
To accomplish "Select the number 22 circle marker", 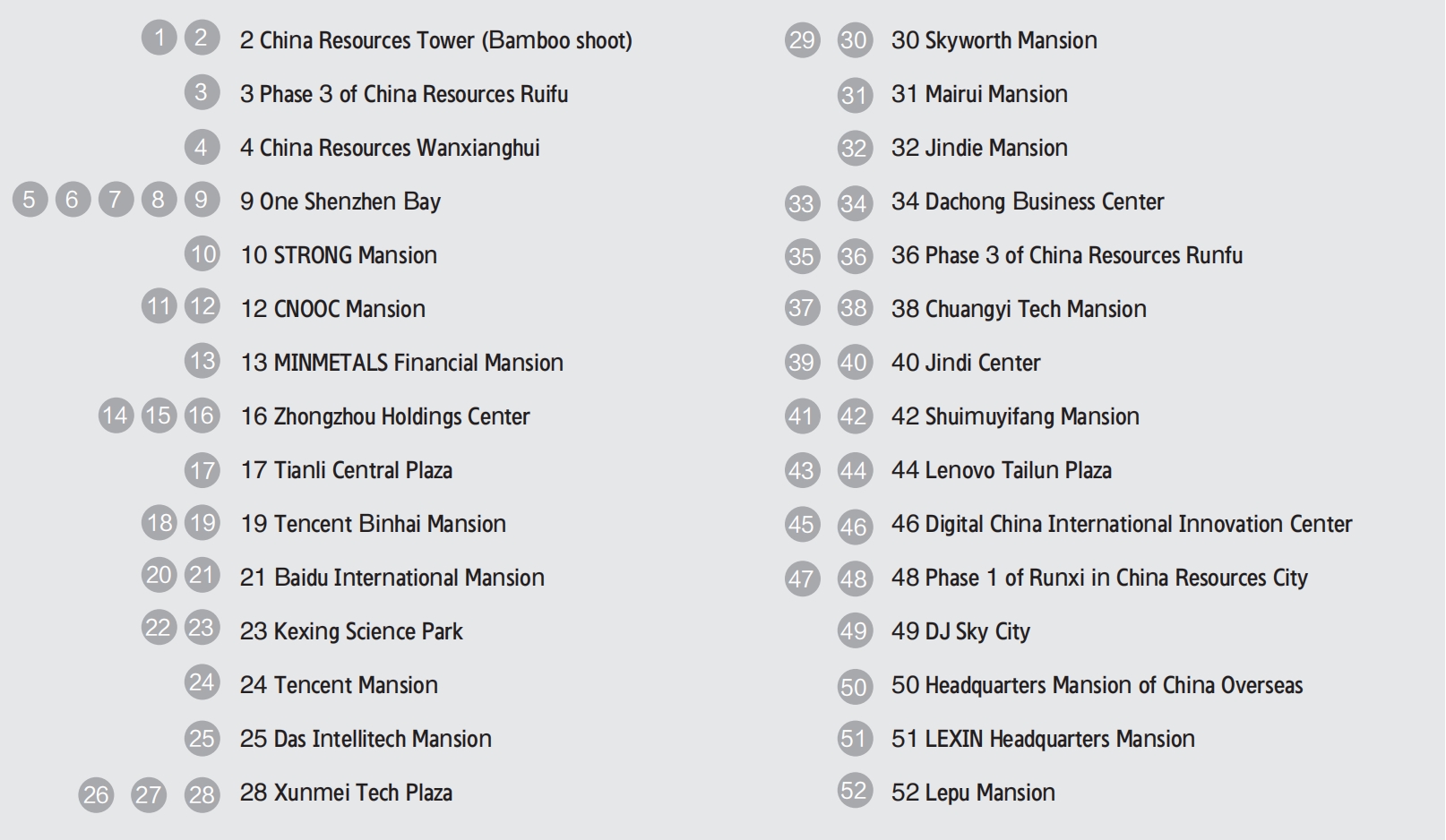I will [159, 628].
